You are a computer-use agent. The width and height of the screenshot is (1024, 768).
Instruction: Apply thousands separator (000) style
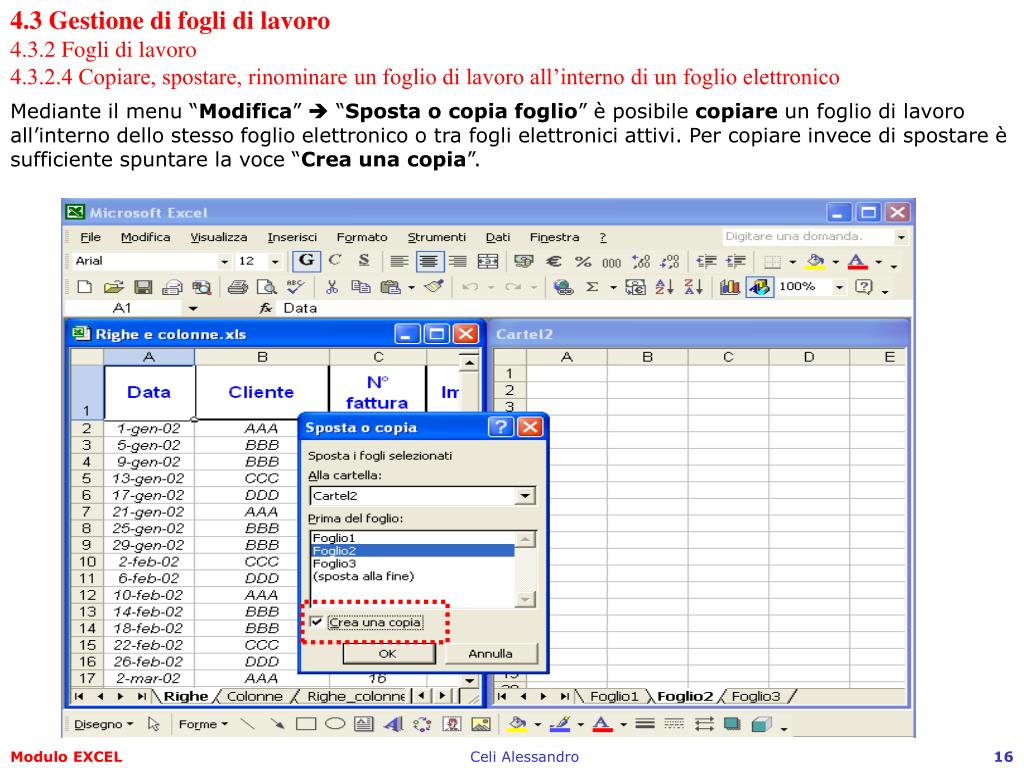[x=611, y=263]
